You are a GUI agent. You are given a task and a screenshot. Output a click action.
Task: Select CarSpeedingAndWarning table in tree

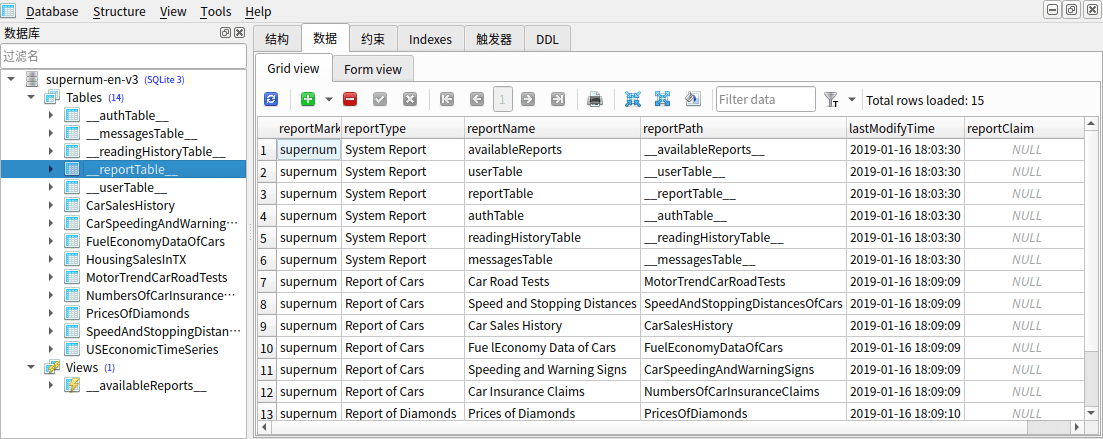pos(161,223)
